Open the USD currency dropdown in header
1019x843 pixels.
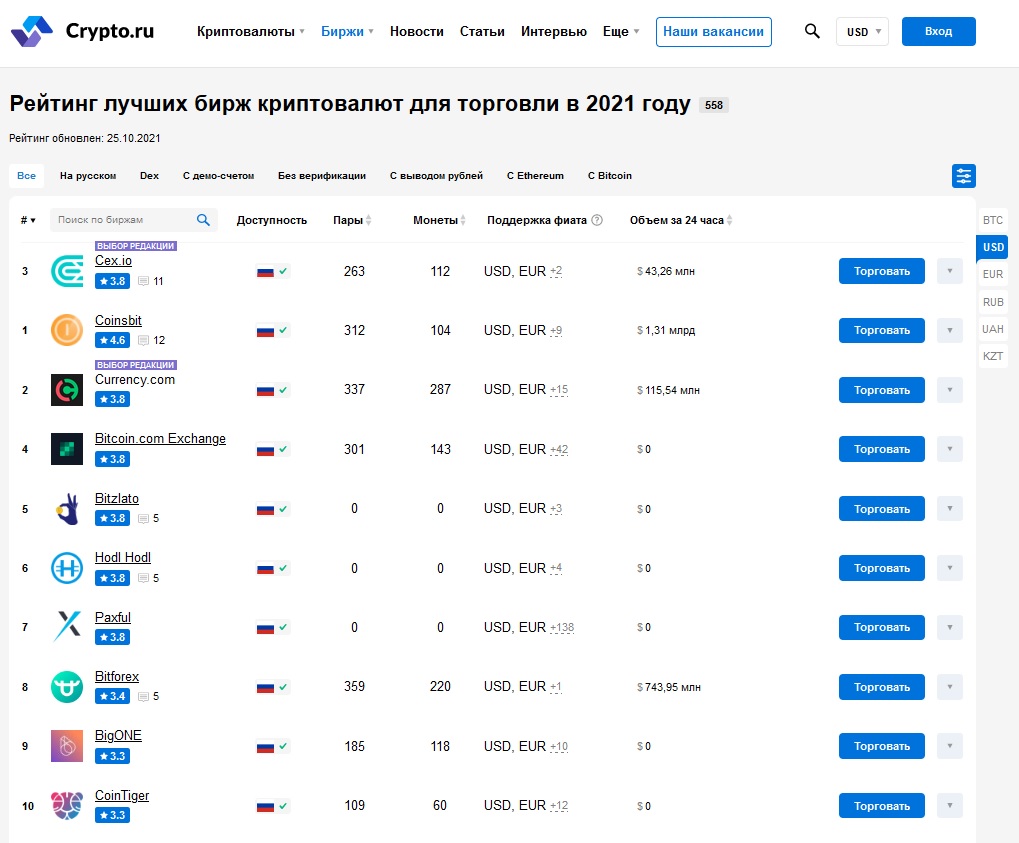point(862,31)
